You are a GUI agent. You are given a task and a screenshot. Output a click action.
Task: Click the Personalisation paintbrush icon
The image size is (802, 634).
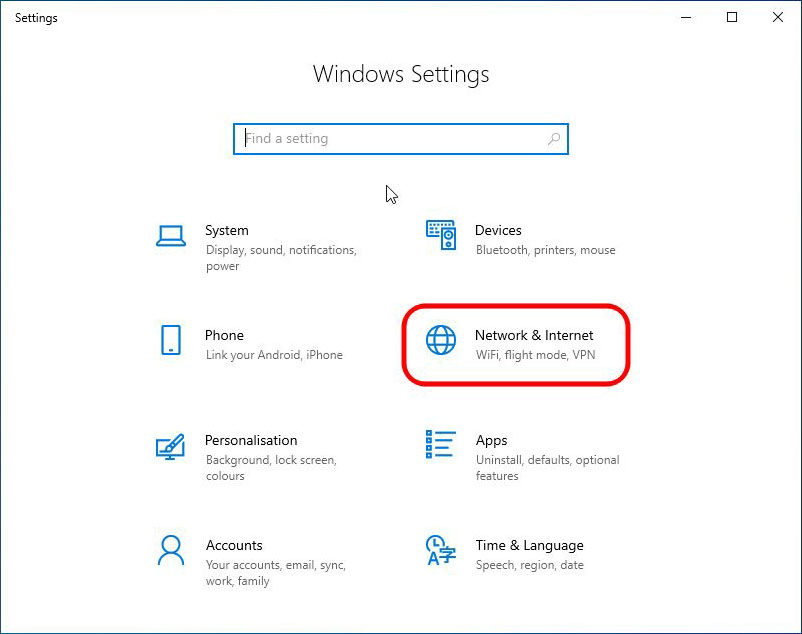point(171,446)
